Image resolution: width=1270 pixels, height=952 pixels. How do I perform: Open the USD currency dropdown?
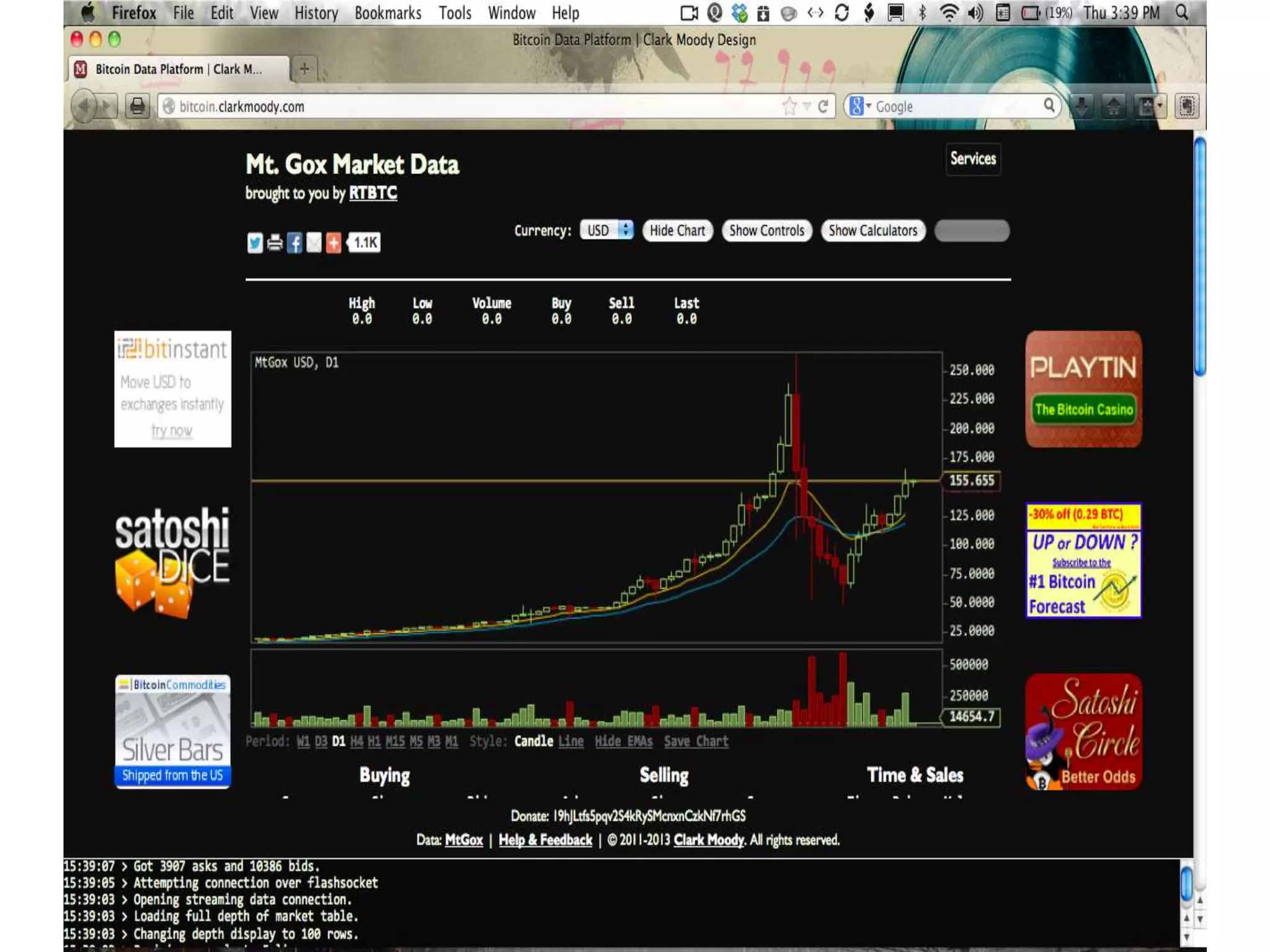(606, 230)
